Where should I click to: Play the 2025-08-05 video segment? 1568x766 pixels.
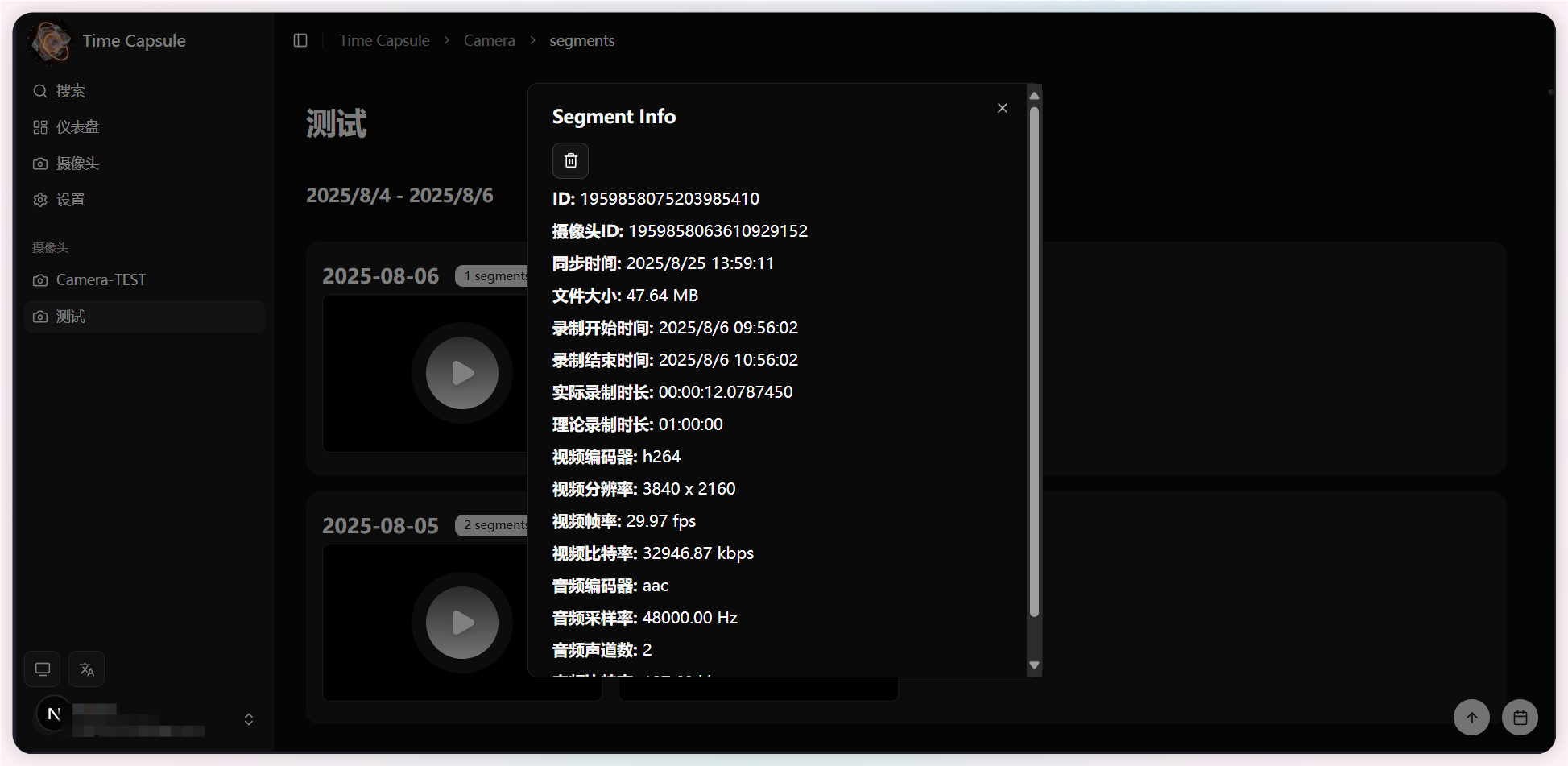coord(462,623)
